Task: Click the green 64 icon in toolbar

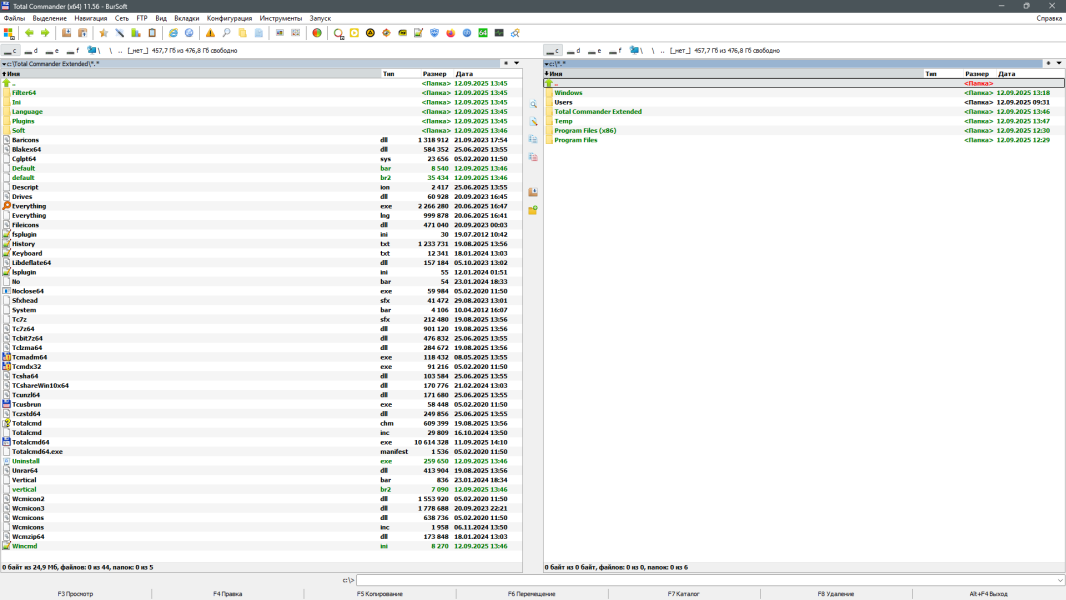Action: (483, 33)
